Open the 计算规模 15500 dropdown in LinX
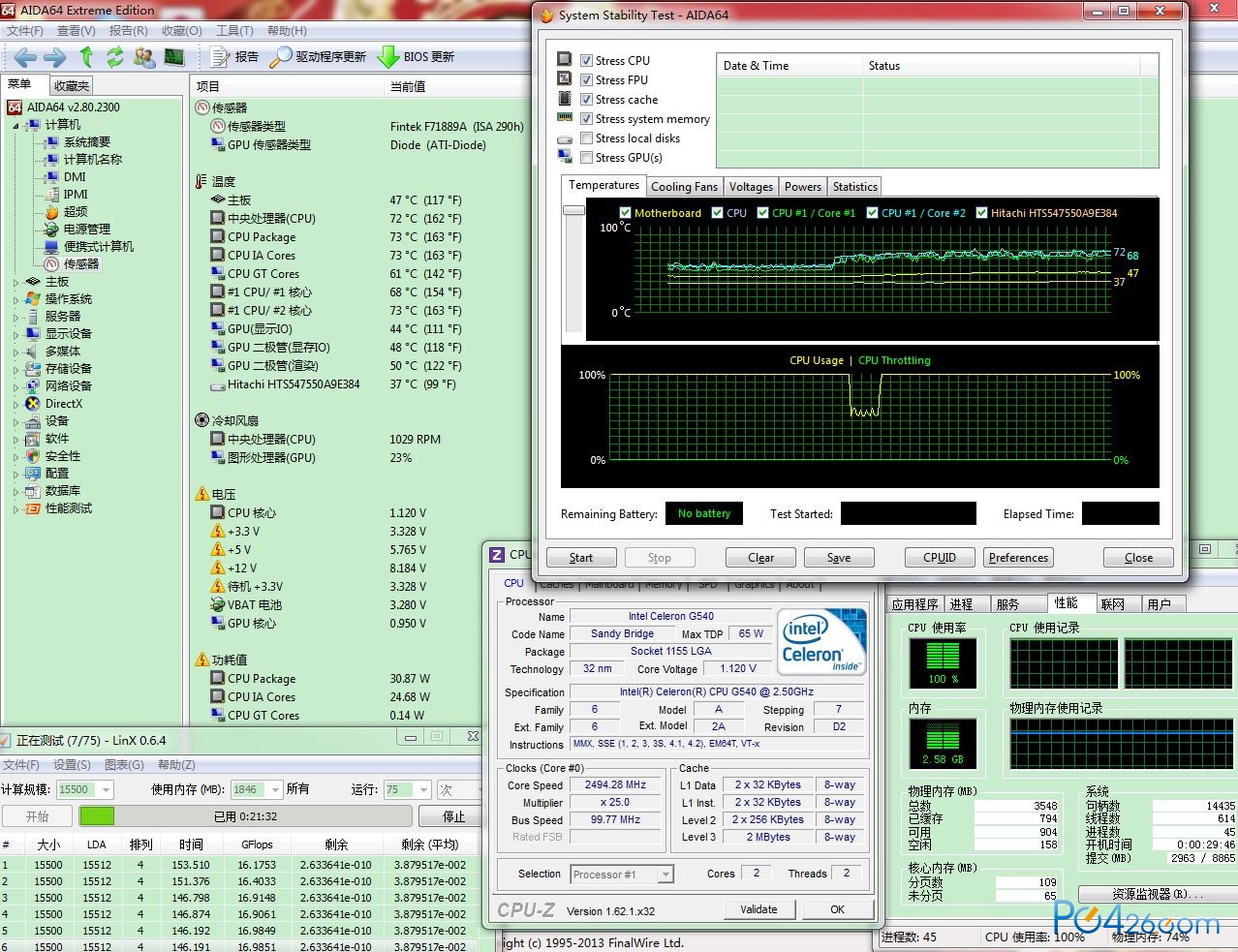Viewport: 1238px width, 952px height. point(106,789)
